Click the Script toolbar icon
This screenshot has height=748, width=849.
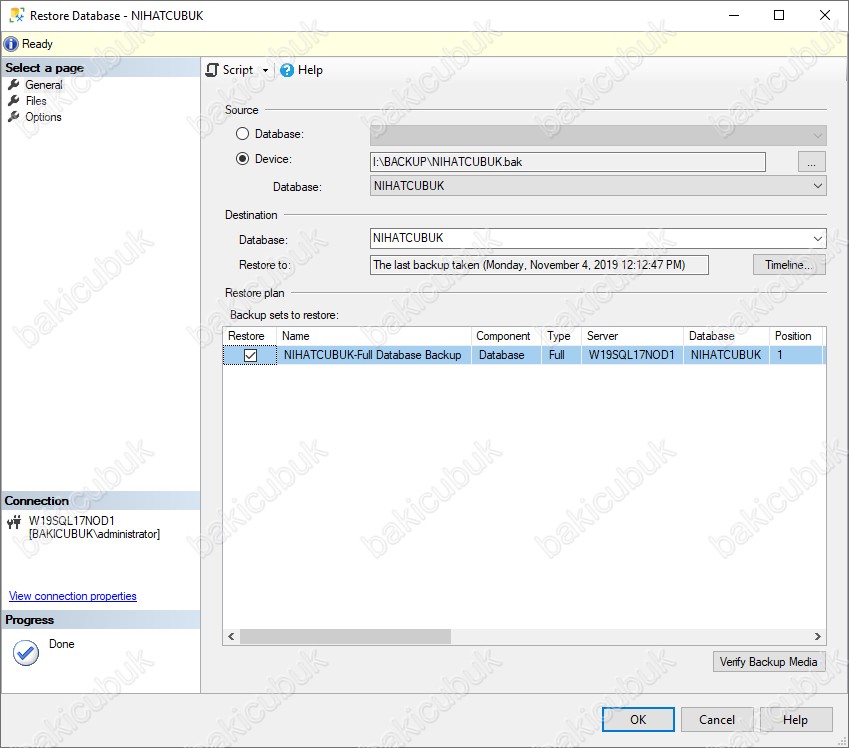(212, 70)
